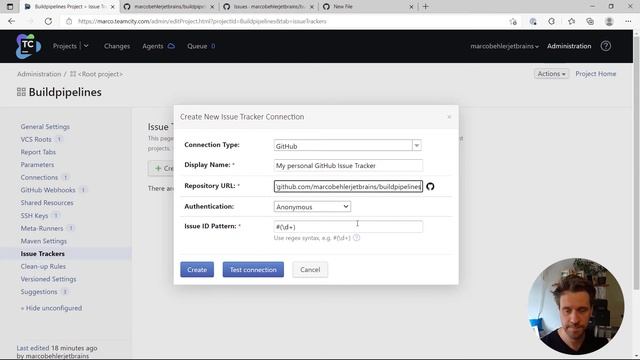Reload the page with refresh icon
Screen dimensions: 640x360
point(48,21)
